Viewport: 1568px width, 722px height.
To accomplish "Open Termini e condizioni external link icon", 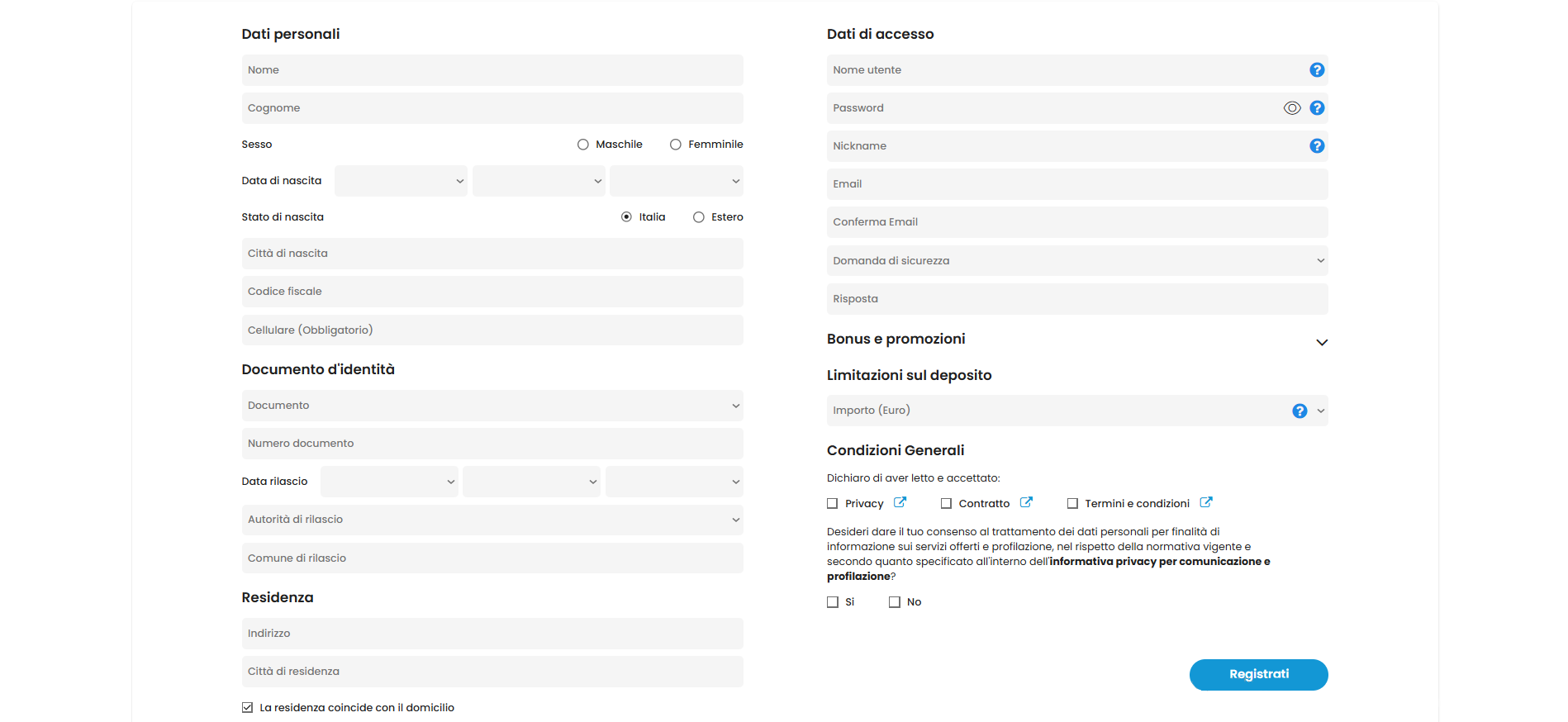I will pos(1206,502).
